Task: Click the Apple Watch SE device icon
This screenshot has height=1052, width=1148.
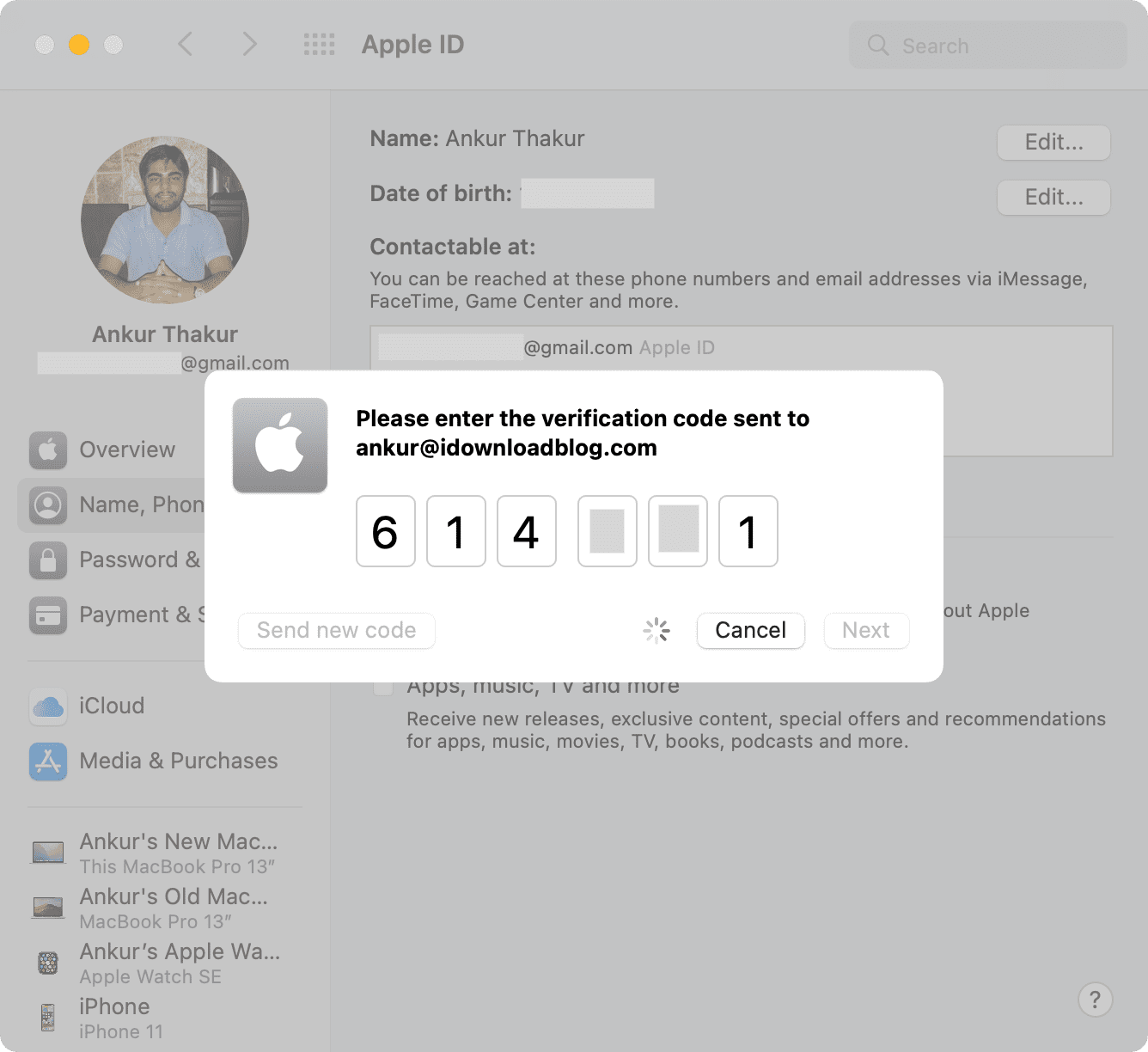Action: 48,963
